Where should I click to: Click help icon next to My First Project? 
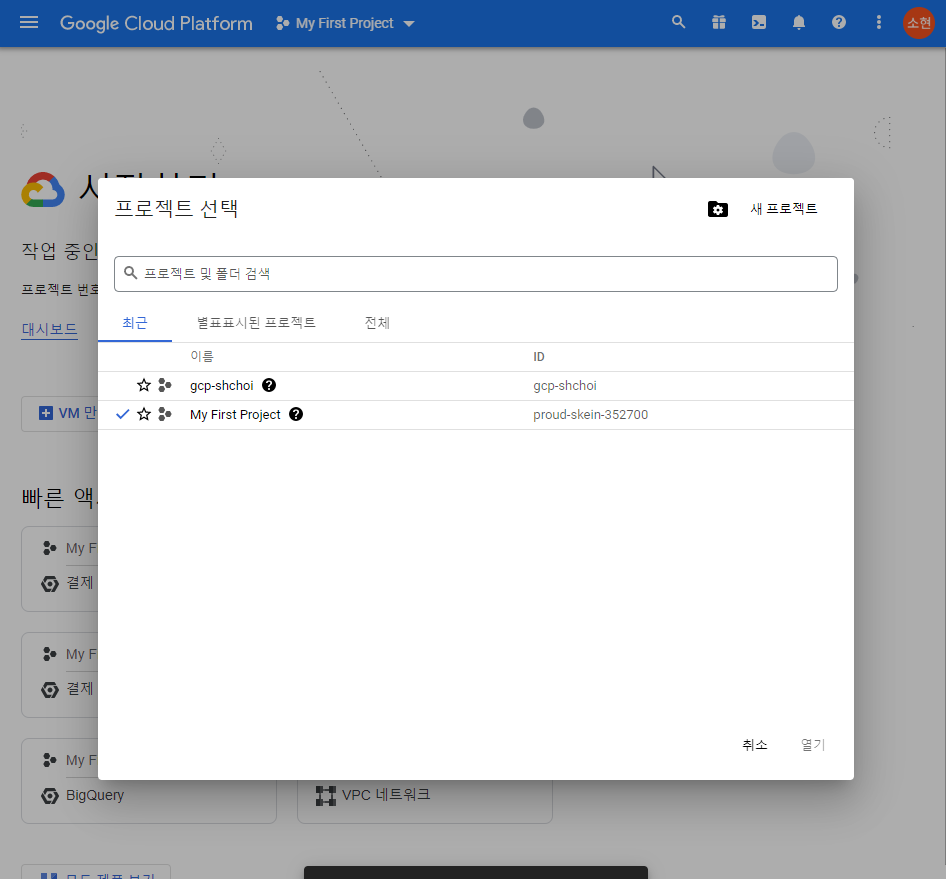click(296, 414)
